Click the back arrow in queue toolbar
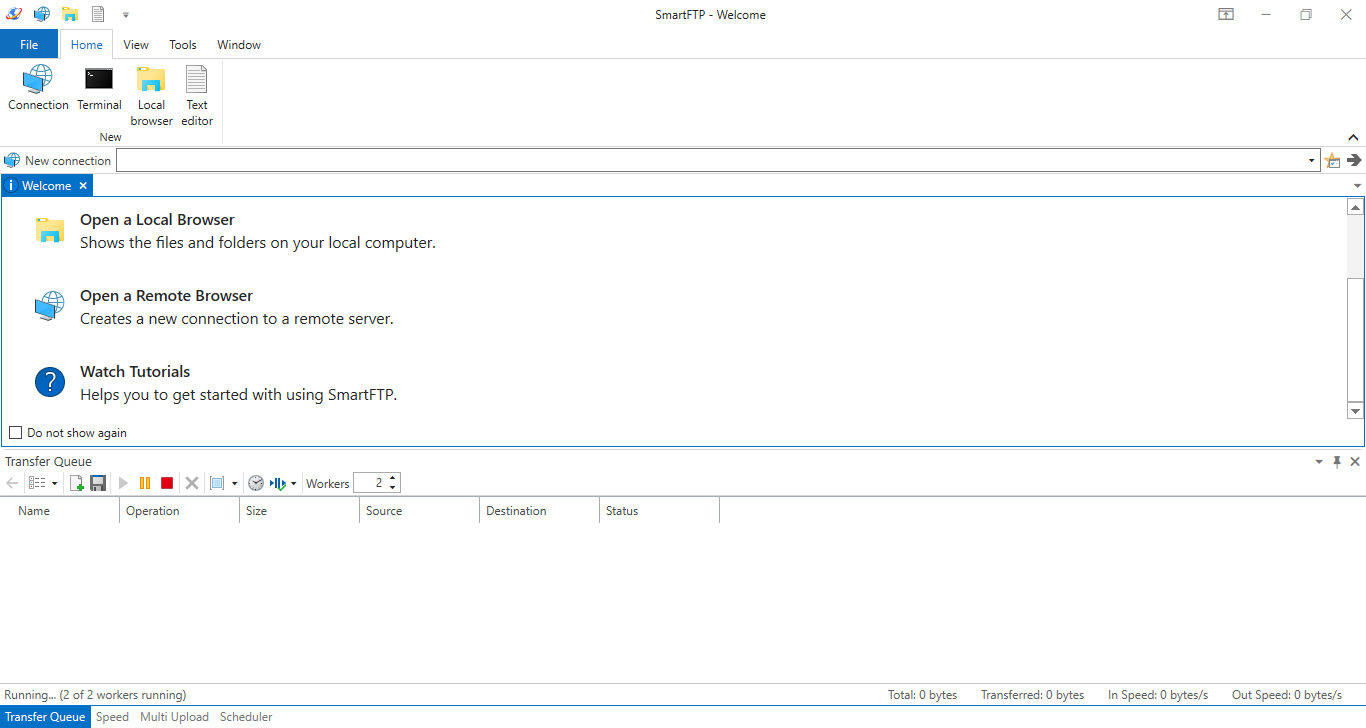Viewport: 1366px width, 728px height. coord(12,483)
